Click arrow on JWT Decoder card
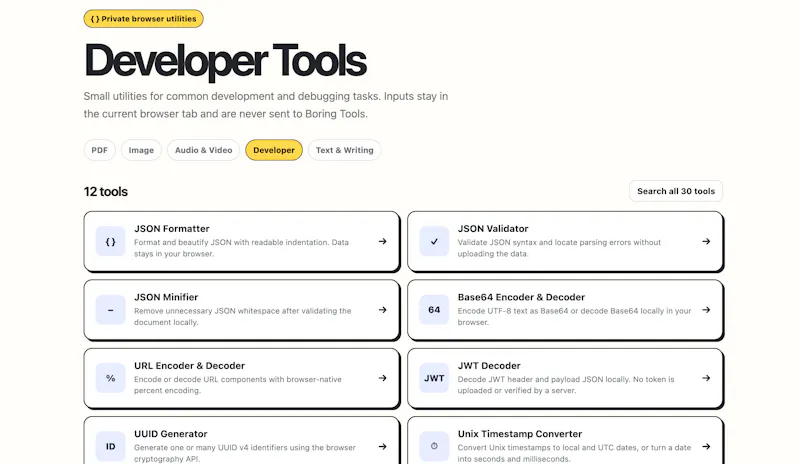The height and width of the screenshot is (464, 800). [706, 378]
